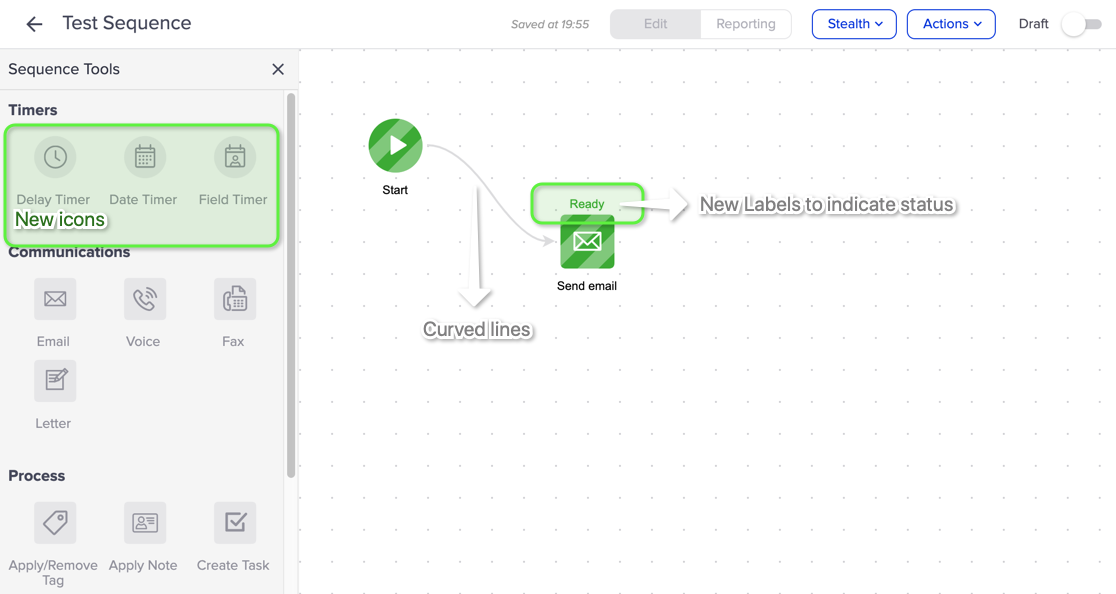Switch to the Reporting tab
This screenshot has height=594, width=1116.
click(x=746, y=24)
